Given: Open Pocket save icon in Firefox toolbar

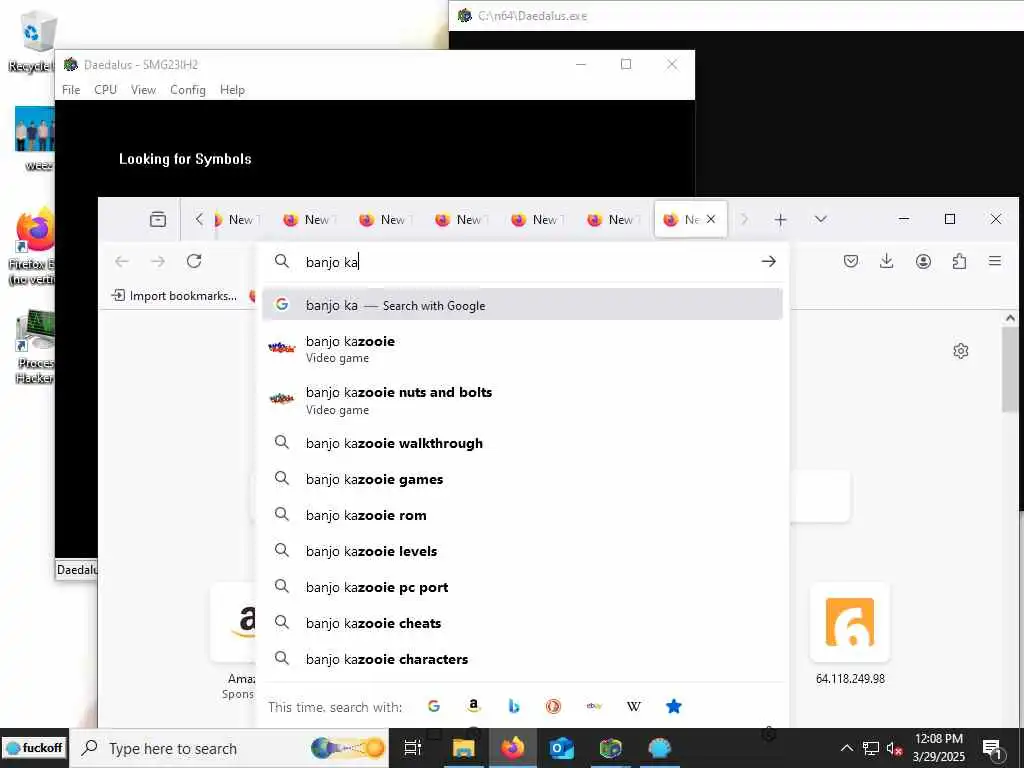Looking at the screenshot, I should [851, 261].
